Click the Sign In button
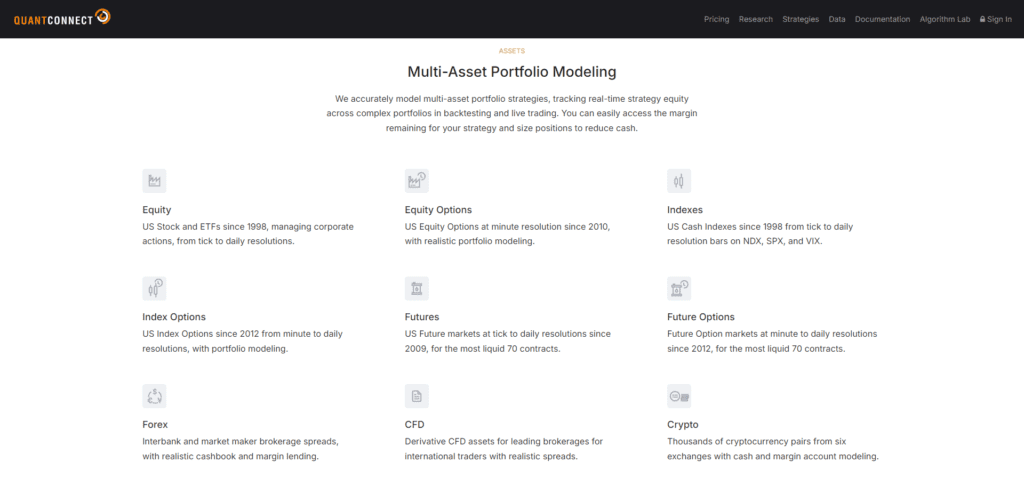Viewport: 1024px width, 495px height. (996, 19)
